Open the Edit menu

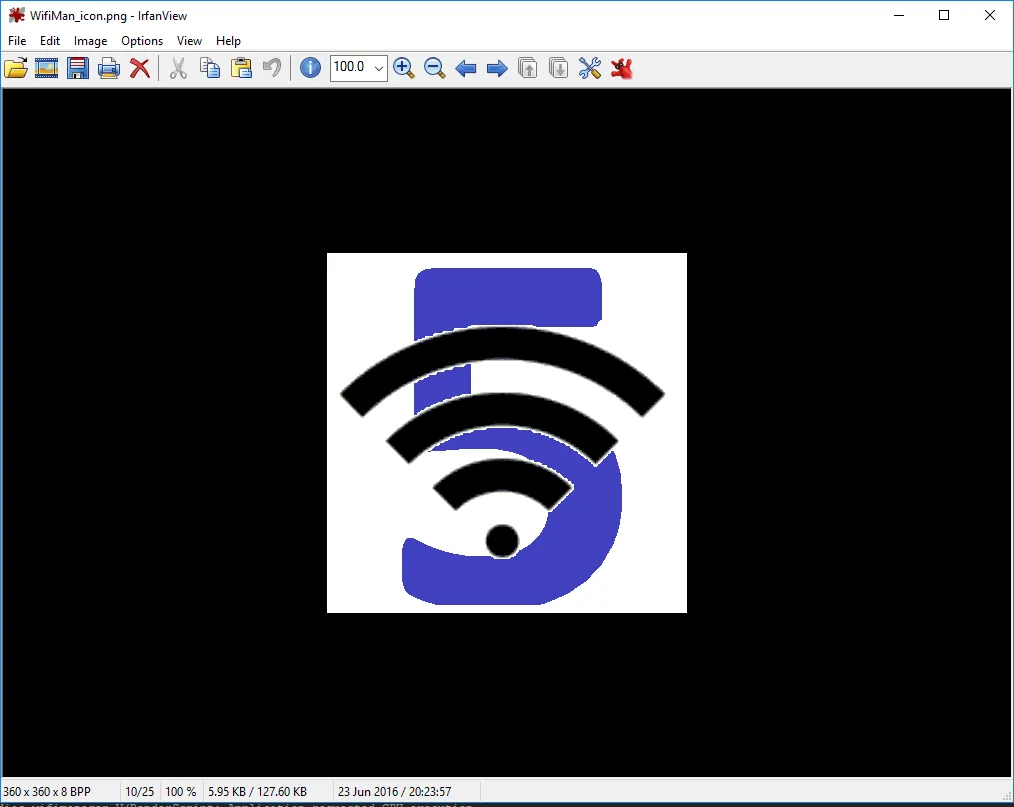(x=50, y=41)
